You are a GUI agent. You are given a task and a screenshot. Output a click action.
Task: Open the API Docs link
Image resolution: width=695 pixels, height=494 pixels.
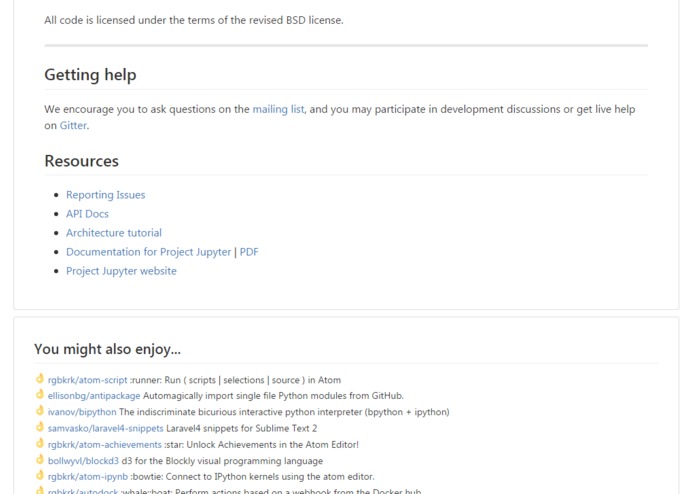coord(87,214)
